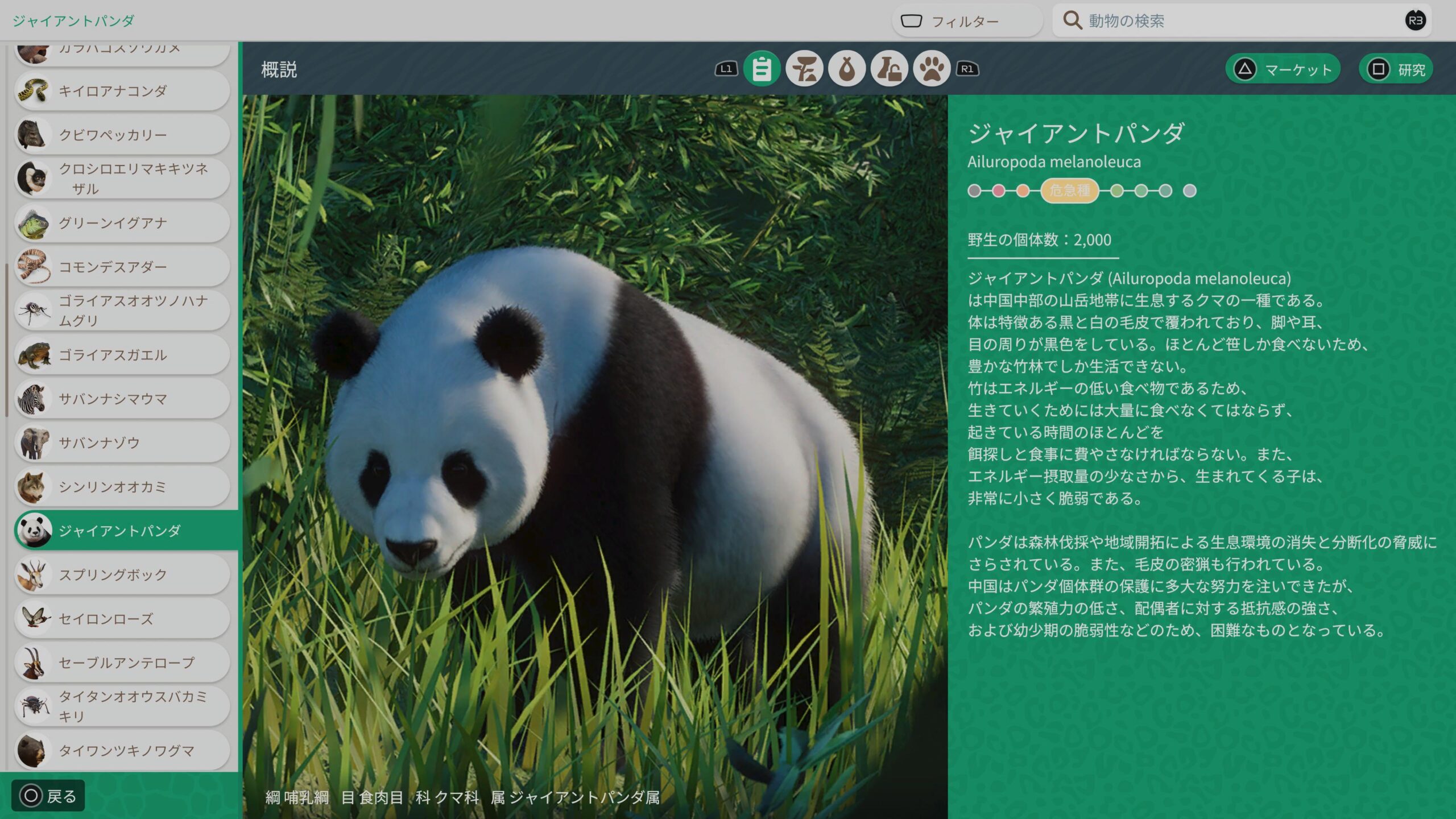The width and height of the screenshot is (1456, 819).
Task: Click the 科 クマ科 taxonomy label
Action: (x=447, y=797)
